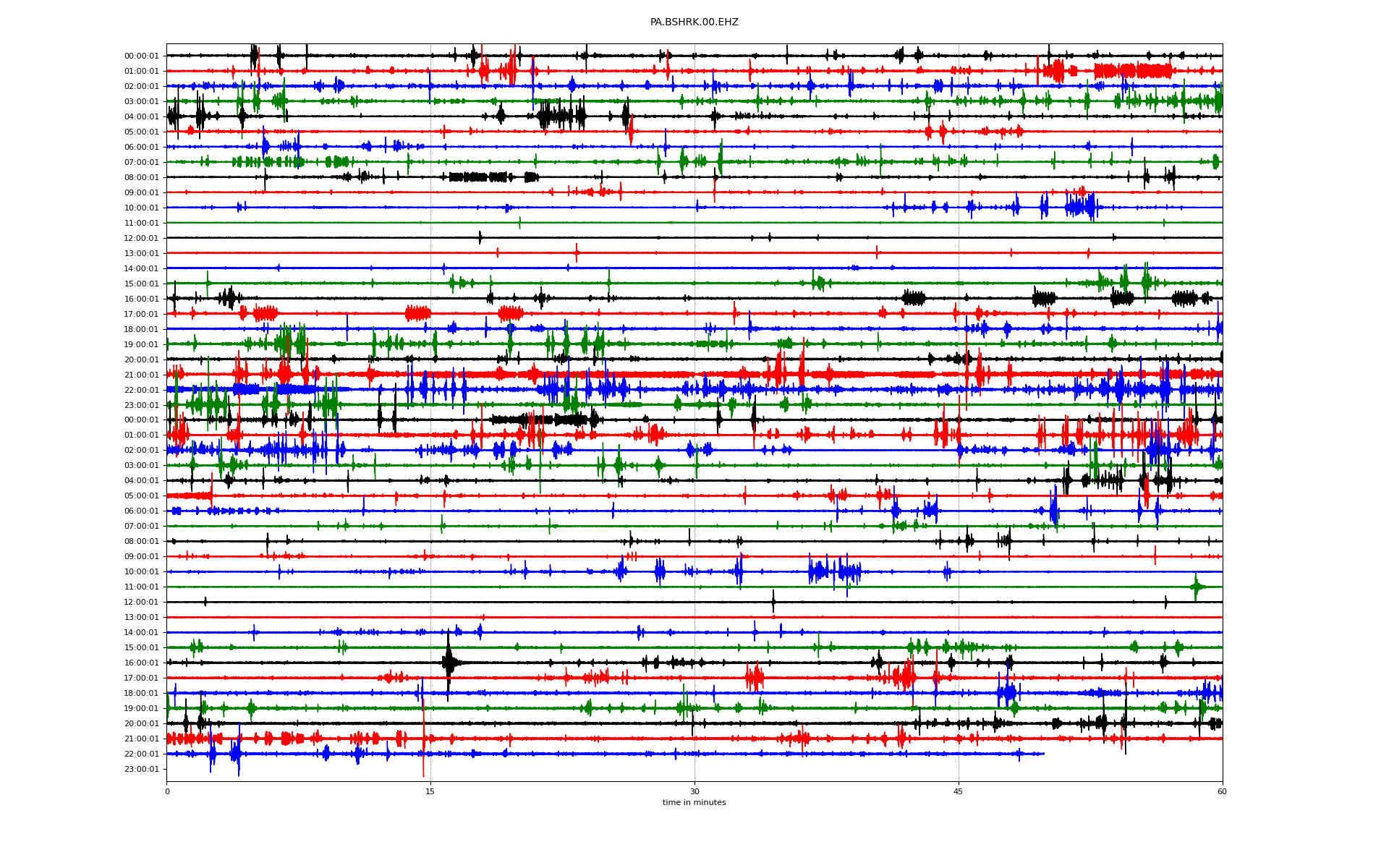
Task: Click the bottommost 22:00:01 row label
Action: coord(141,754)
